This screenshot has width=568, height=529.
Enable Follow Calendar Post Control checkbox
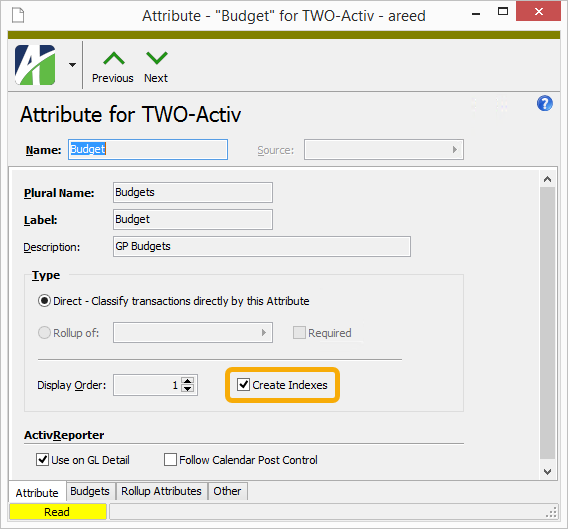click(x=170, y=459)
